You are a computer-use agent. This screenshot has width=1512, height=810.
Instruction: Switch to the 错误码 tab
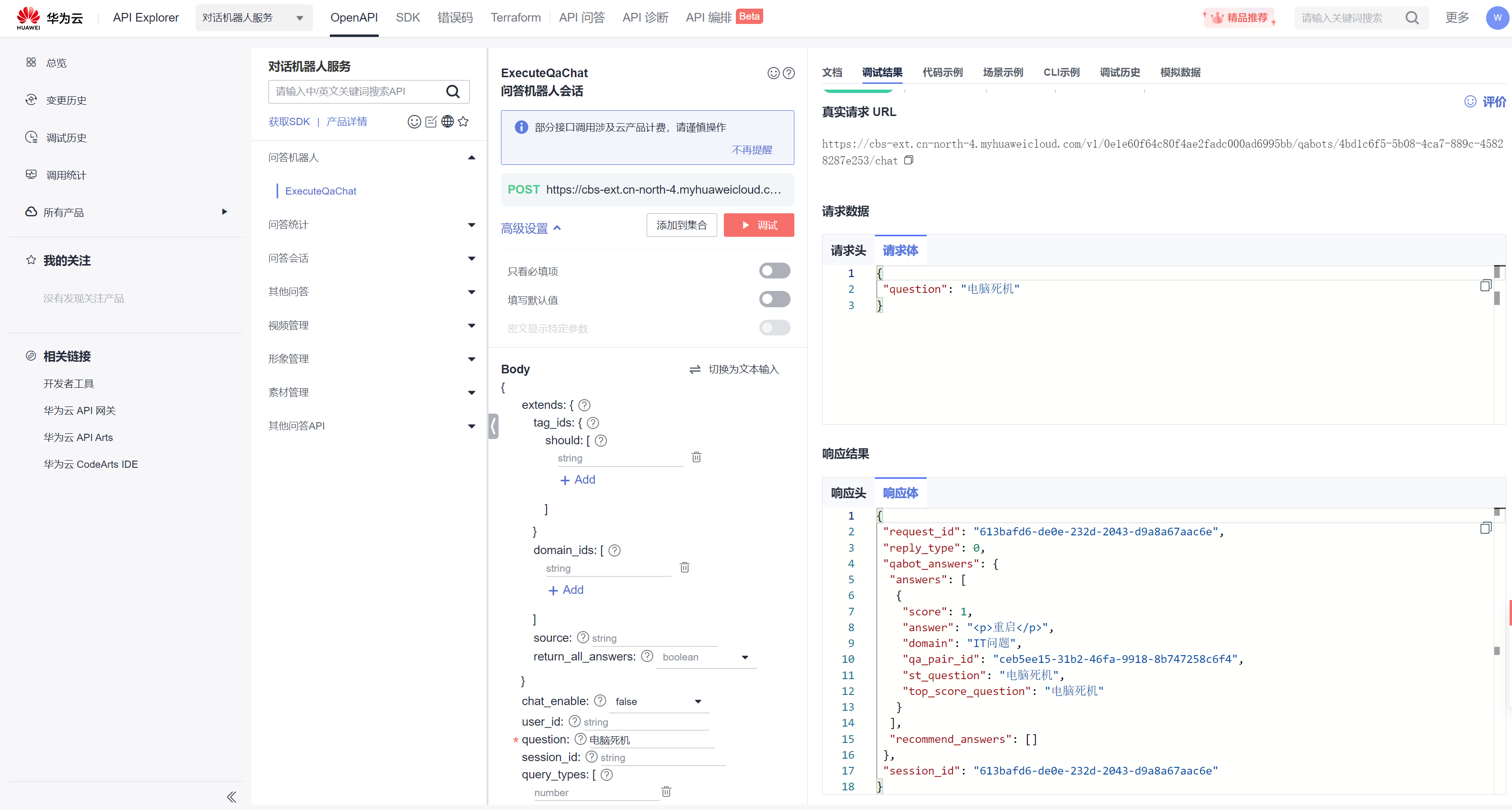[455, 18]
